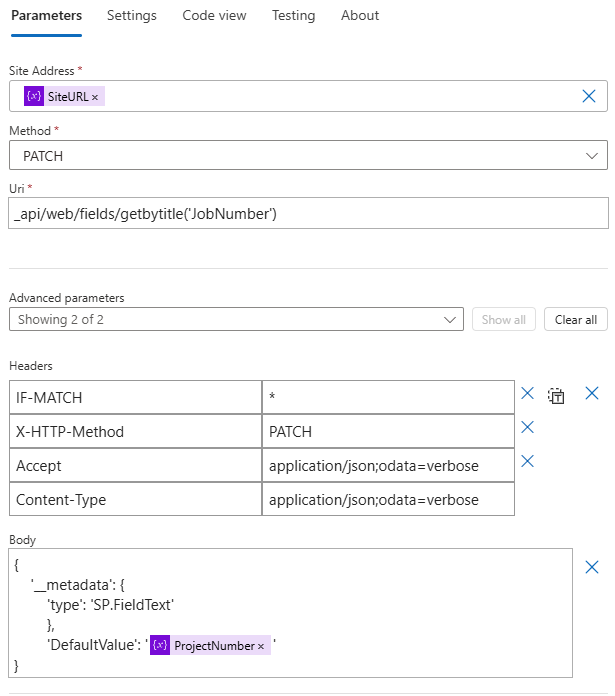
Task: Click the Clear all button
Action: [x=575, y=320]
